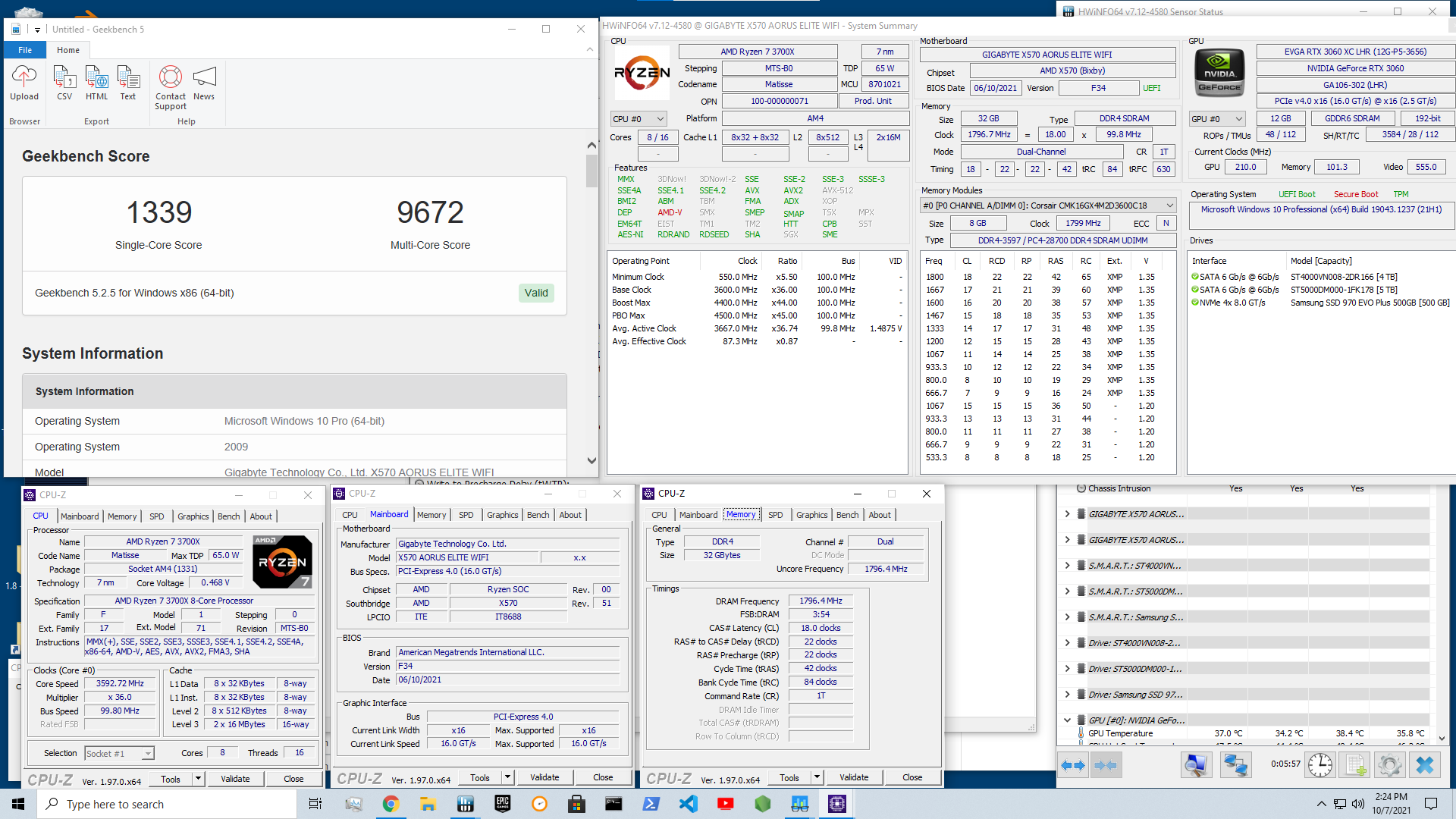The image size is (1456, 819).
Task: Click the Windows taskbar search box
Action: (x=167, y=804)
